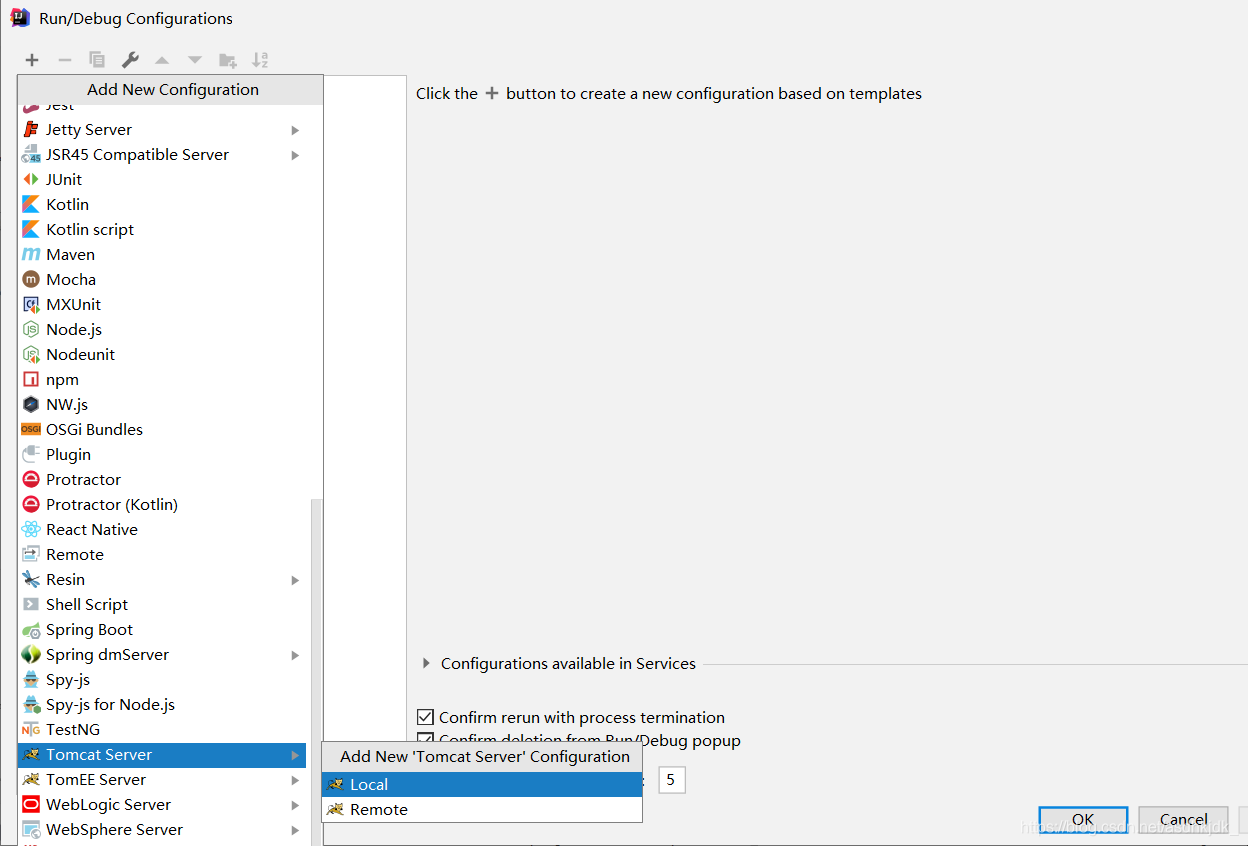
Task: Select the Mocha icon
Action: pos(31,280)
